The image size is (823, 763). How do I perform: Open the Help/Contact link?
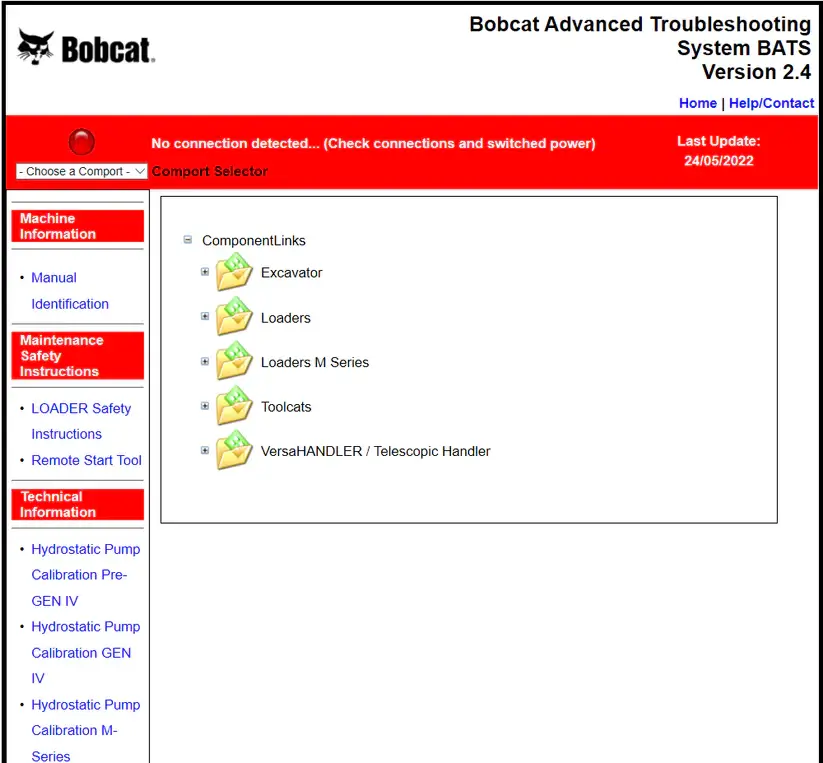tap(771, 103)
